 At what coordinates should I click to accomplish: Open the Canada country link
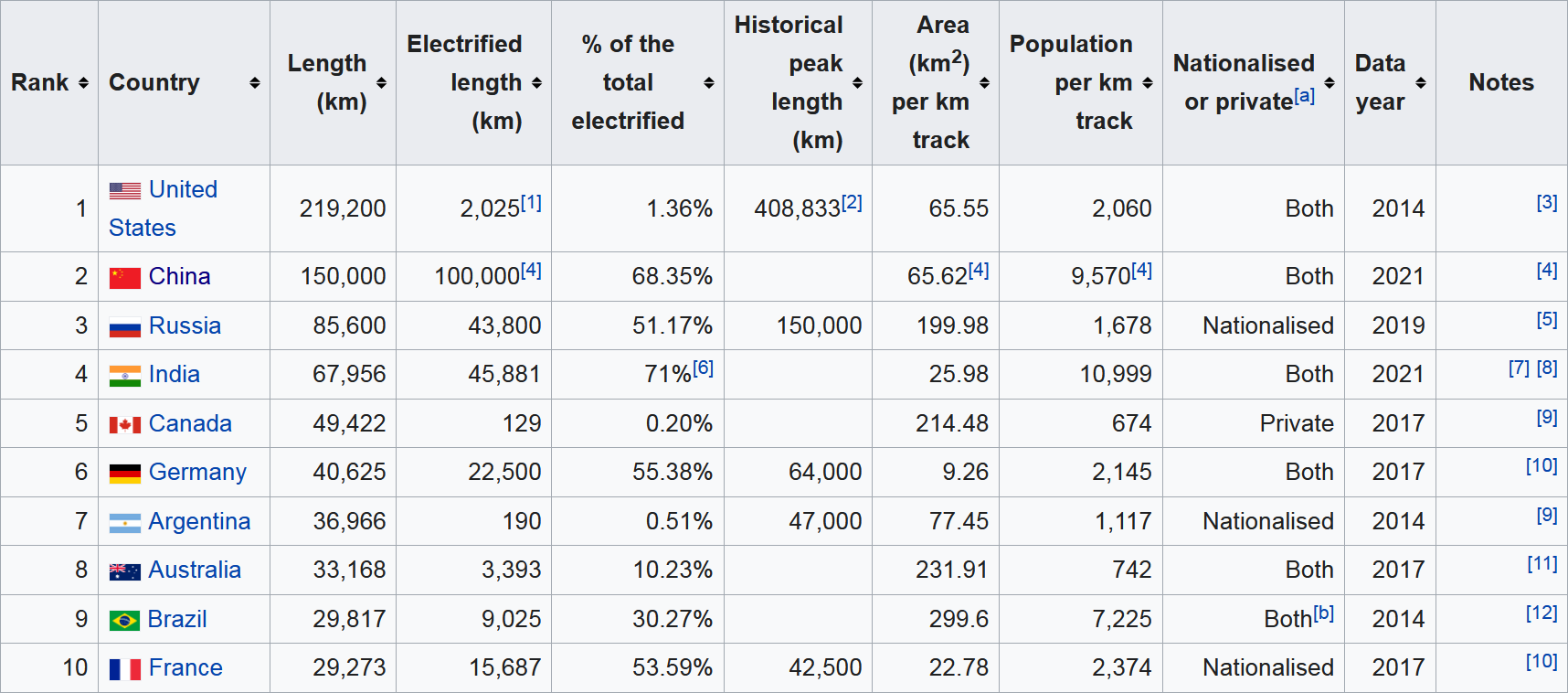[190, 423]
